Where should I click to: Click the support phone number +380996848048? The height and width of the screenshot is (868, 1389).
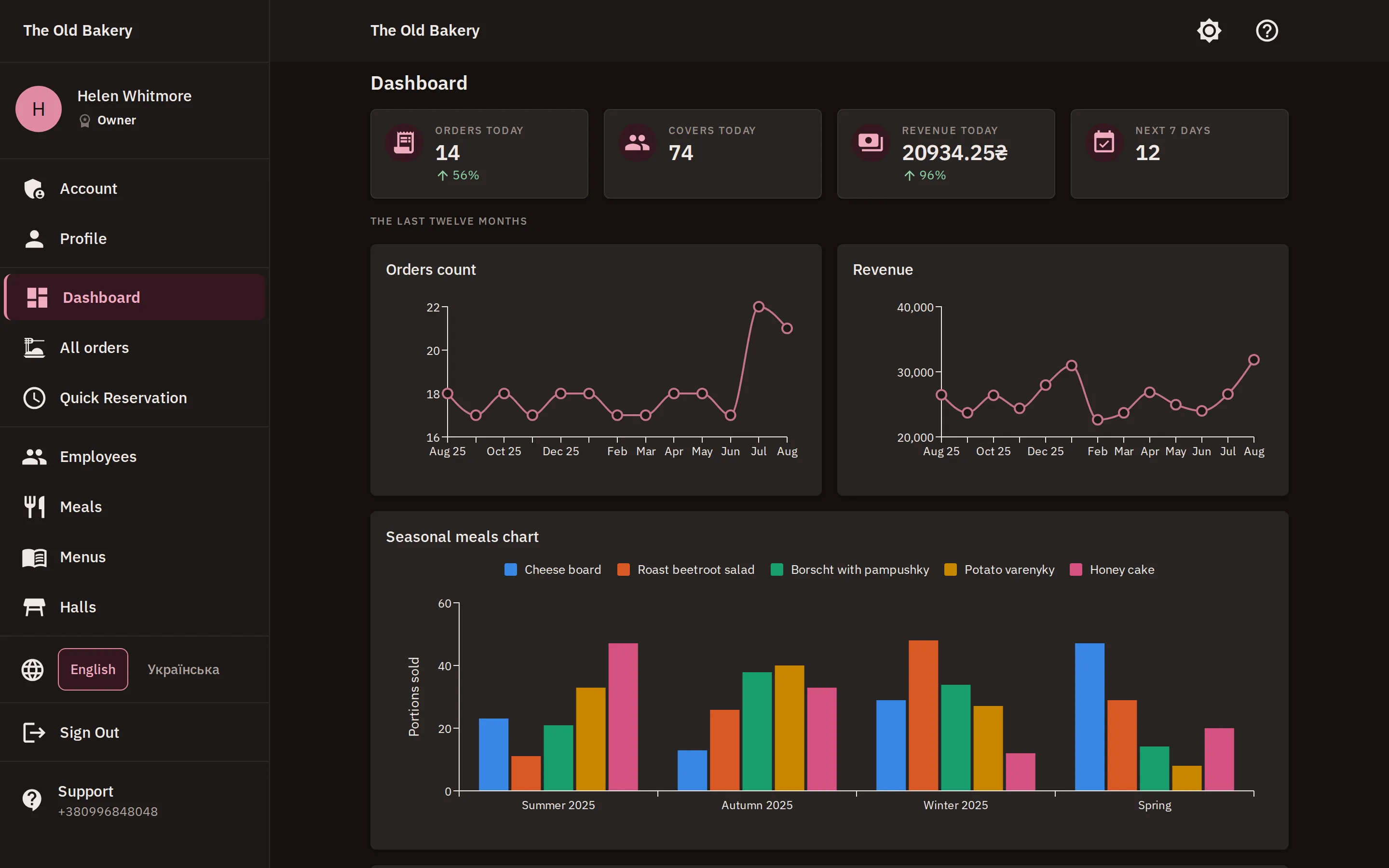click(x=108, y=812)
